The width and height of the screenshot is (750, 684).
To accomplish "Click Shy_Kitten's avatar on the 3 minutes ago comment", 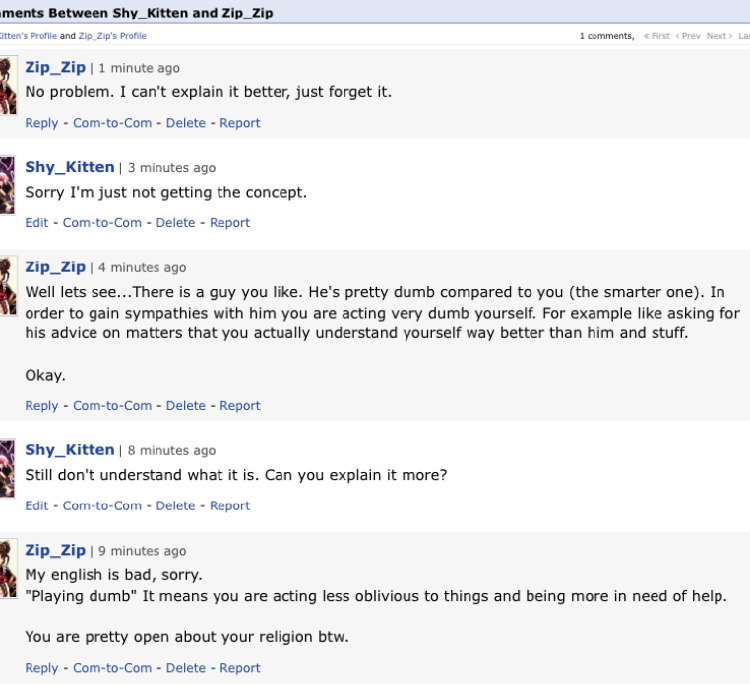I will [7, 184].
